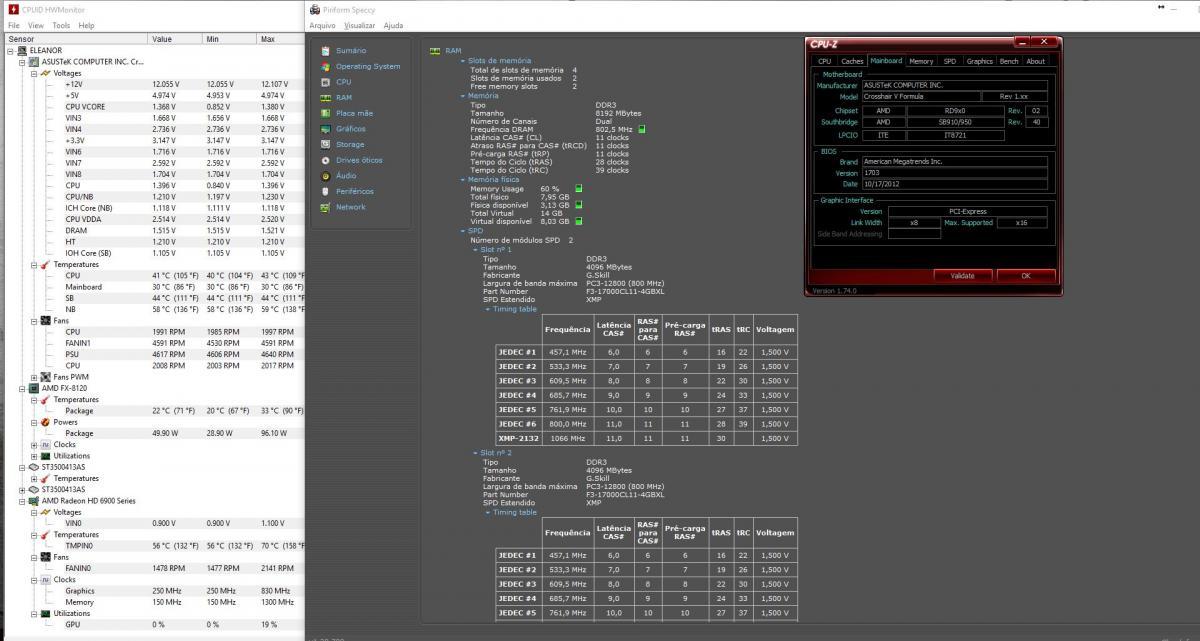Click the AMD FX-8120 processor icon
This screenshot has height=641, width=1200.
point(34,388)
